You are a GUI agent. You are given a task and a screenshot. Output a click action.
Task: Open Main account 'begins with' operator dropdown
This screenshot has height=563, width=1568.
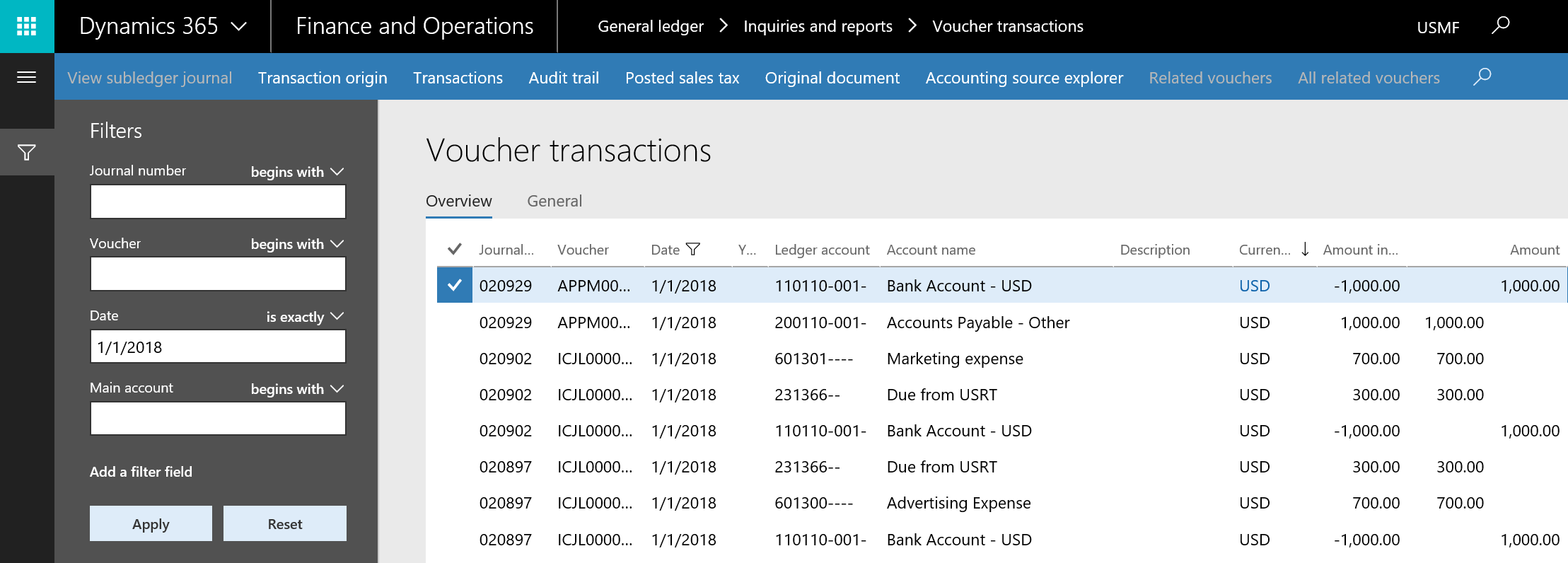pyautogui.click(x=297, y=388)
